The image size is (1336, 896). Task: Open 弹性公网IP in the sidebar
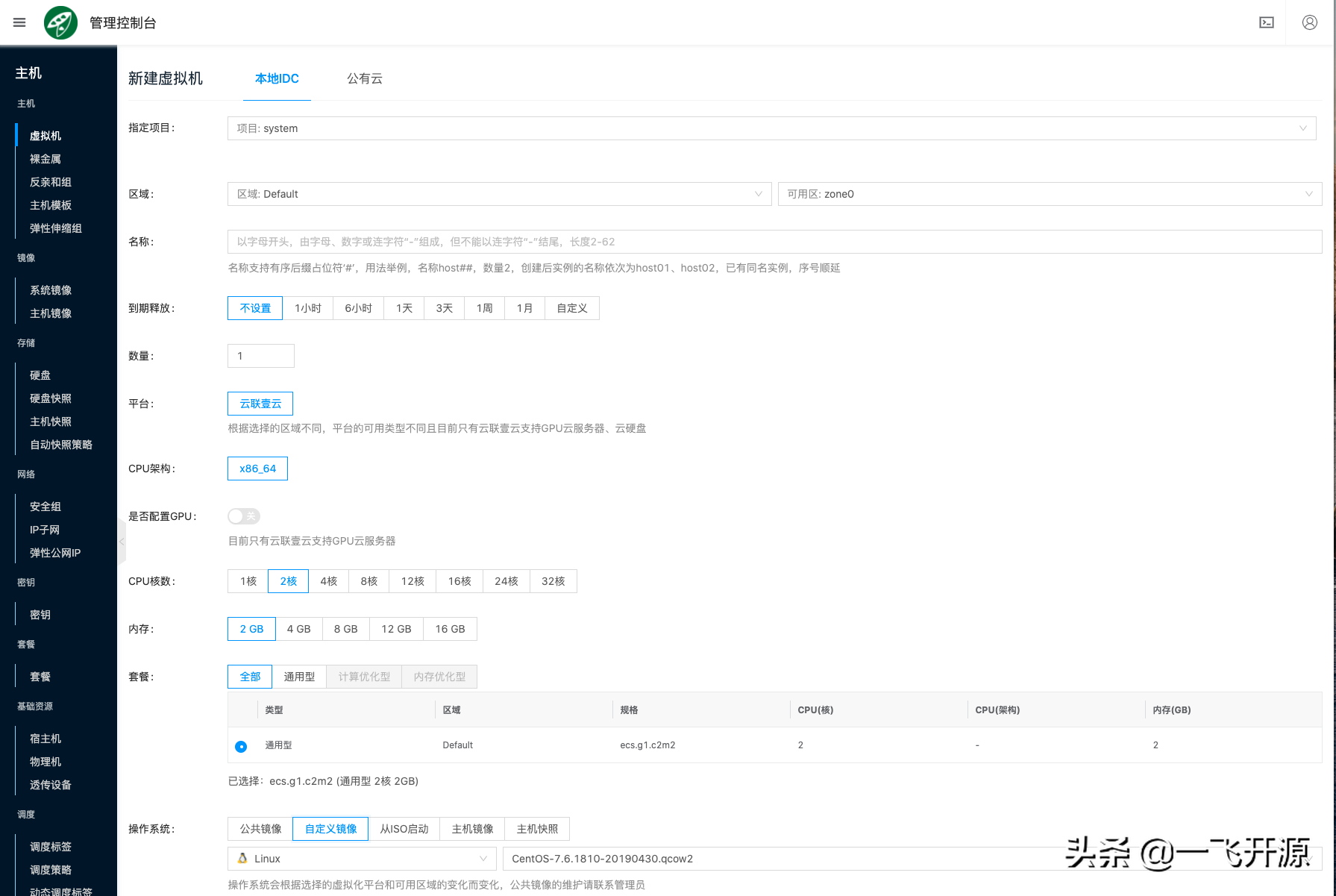tap(55, 553)
